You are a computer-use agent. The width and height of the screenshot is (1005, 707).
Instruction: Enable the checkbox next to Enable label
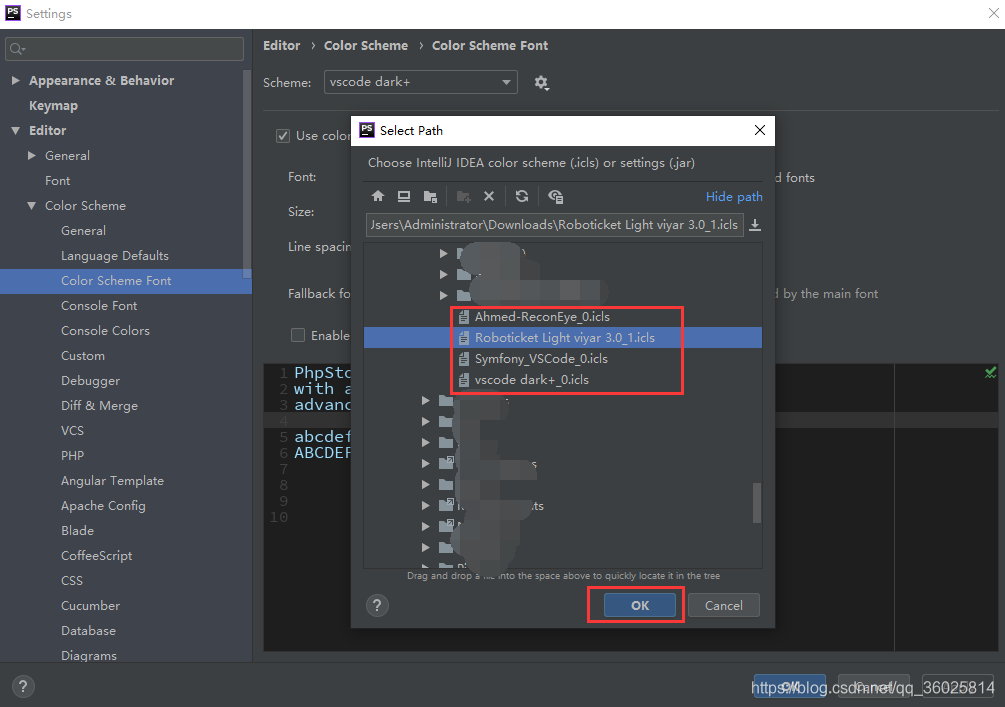pos(296,335)
